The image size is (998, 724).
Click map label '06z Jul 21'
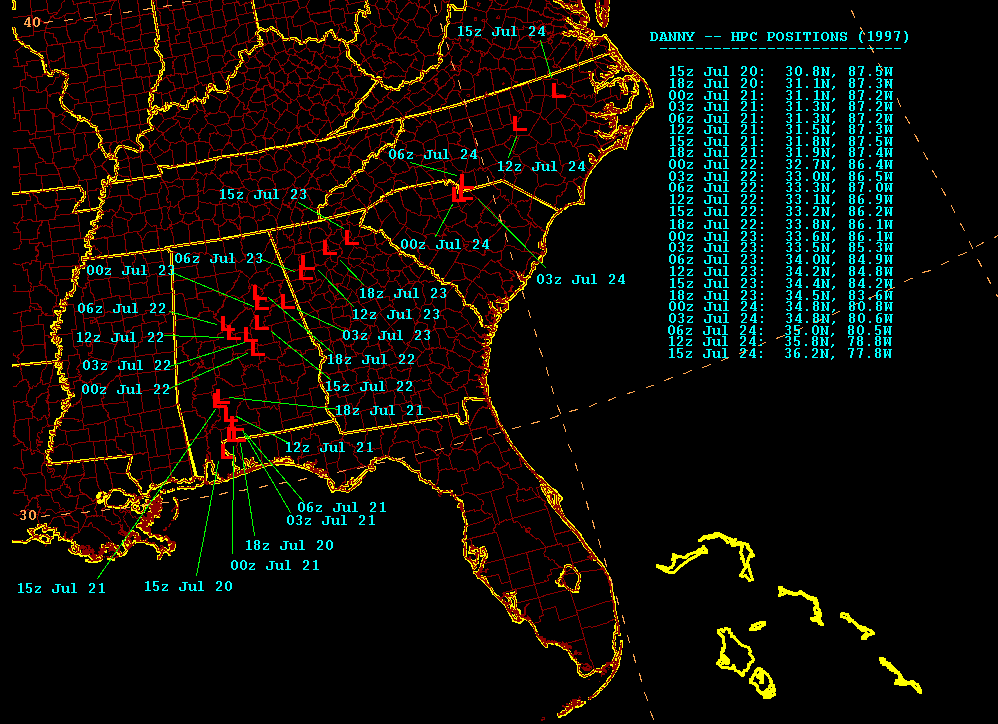[x=342, y=507]
